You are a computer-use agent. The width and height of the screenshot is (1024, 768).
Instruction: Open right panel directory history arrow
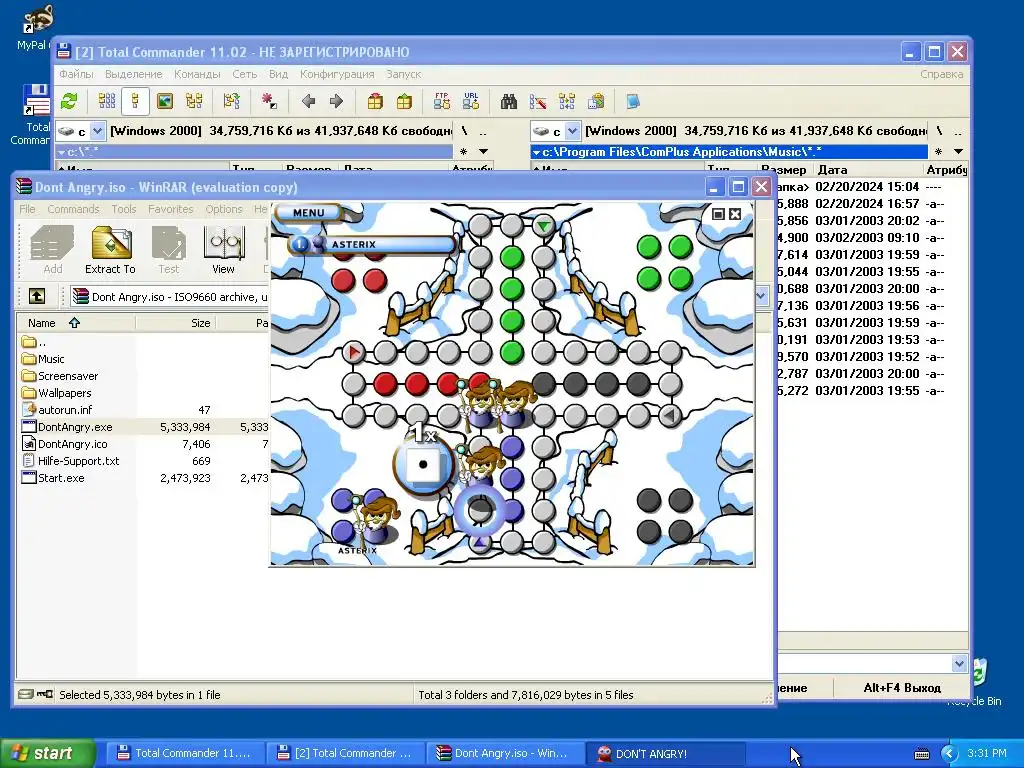(958, 152)
